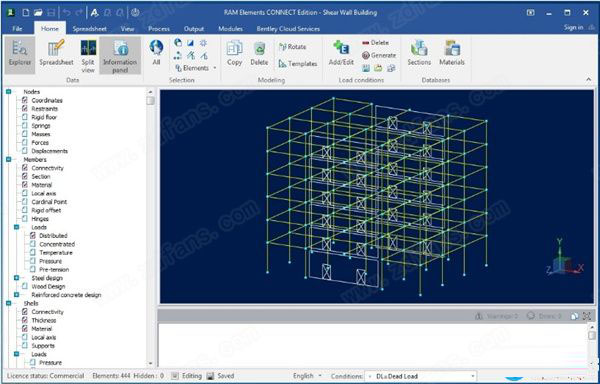Open the Conditions DL=Dead Load dropdown

pyautogui.click(x=421, y=376)
